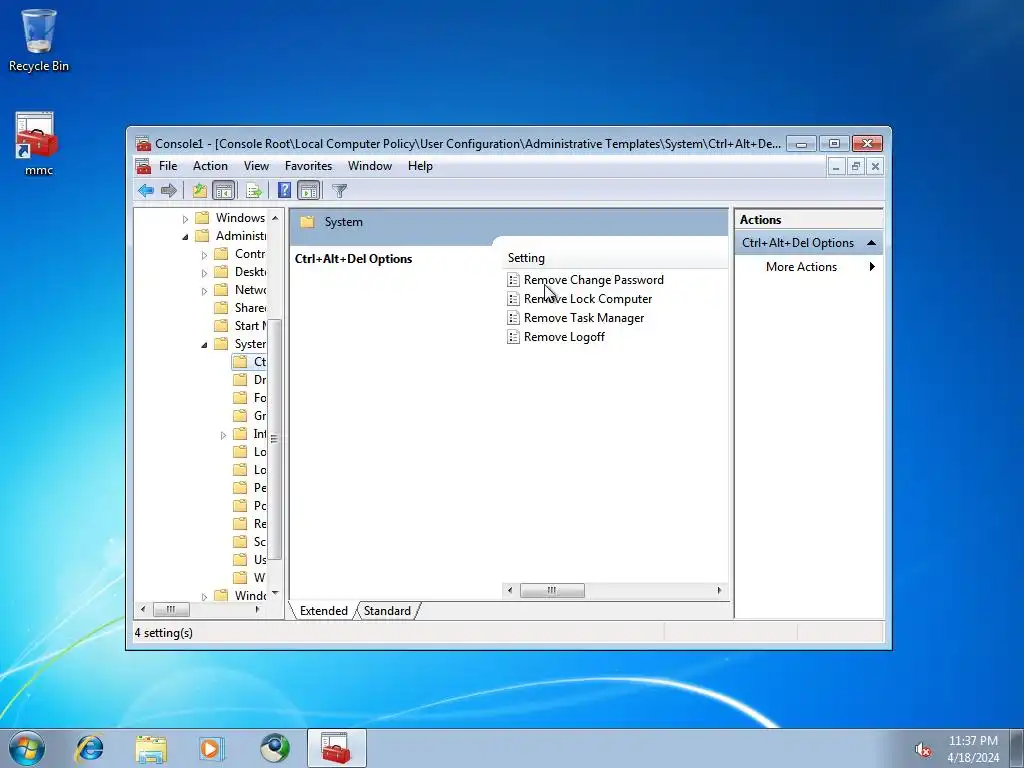1024x768 pixels.
Task: Select the Scripts tree folder
Action: tap(249, 541)
